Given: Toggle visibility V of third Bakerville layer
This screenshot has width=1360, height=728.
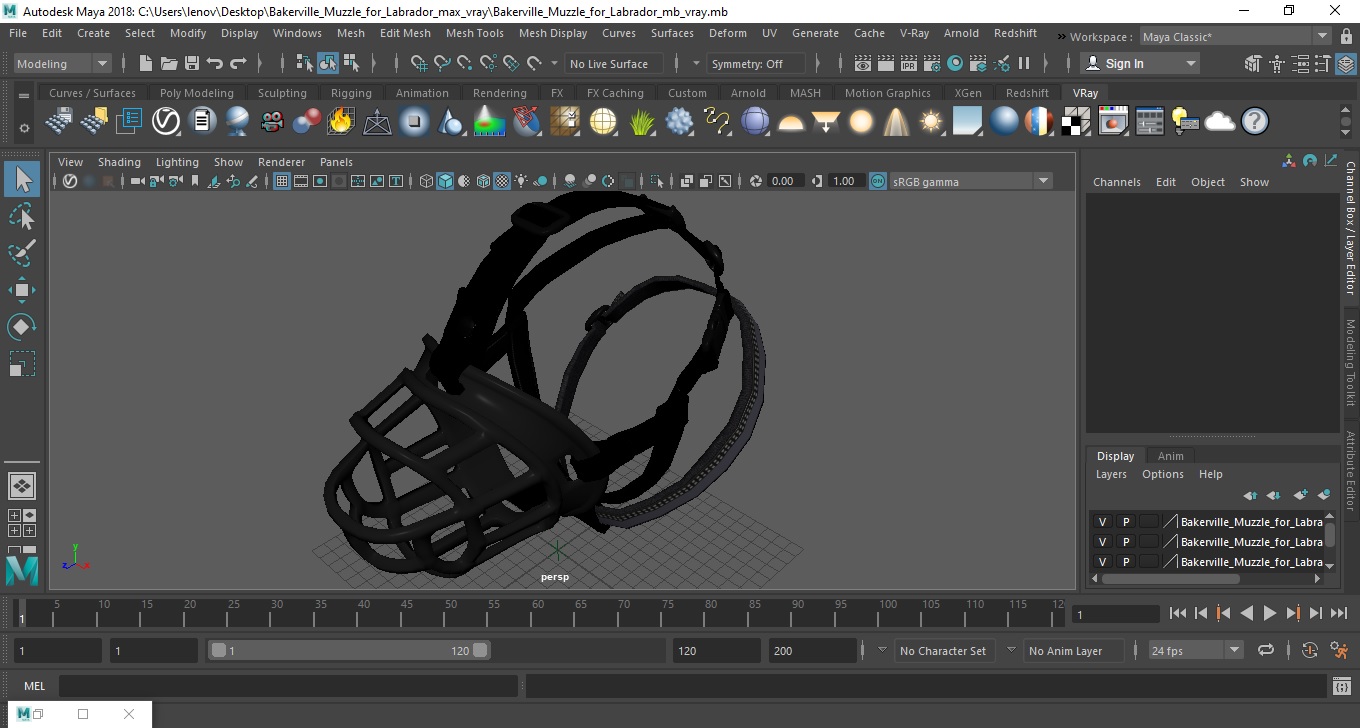Looking at the screenshot, I should 1102,562.
